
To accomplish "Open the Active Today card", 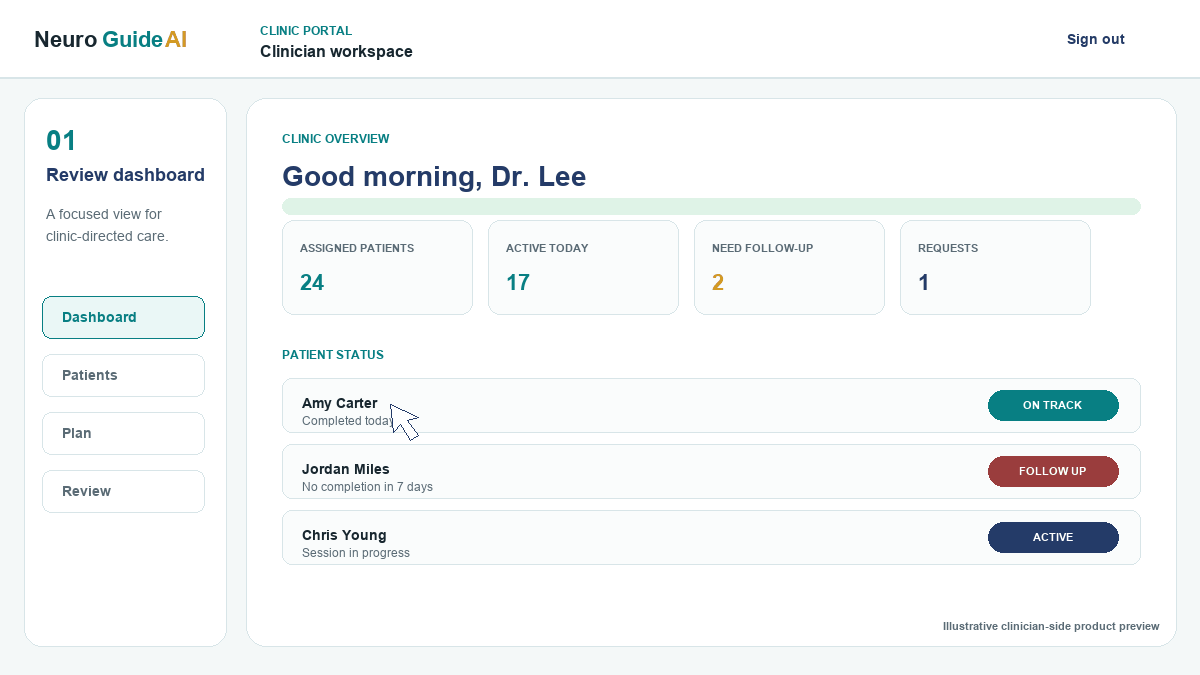I will 583,267.
